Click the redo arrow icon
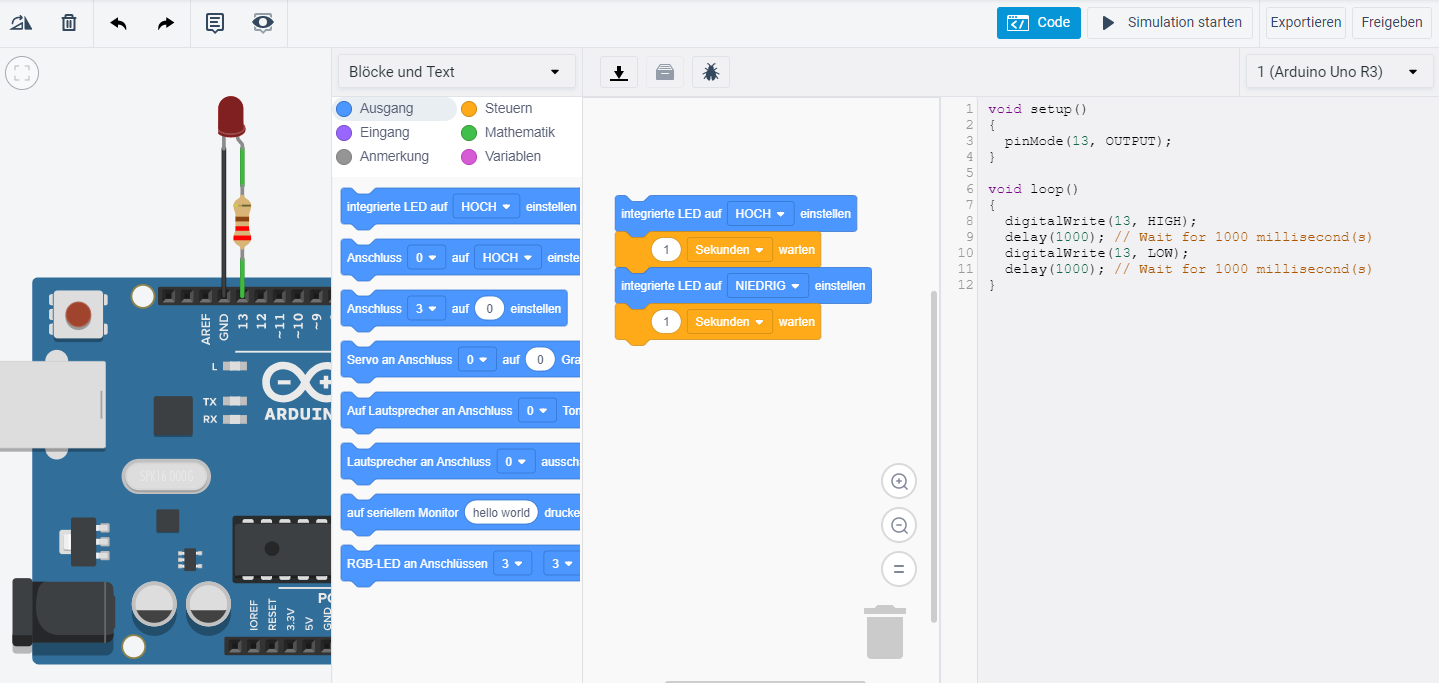This screenshot has height=683, width=1439. (166, 22)
